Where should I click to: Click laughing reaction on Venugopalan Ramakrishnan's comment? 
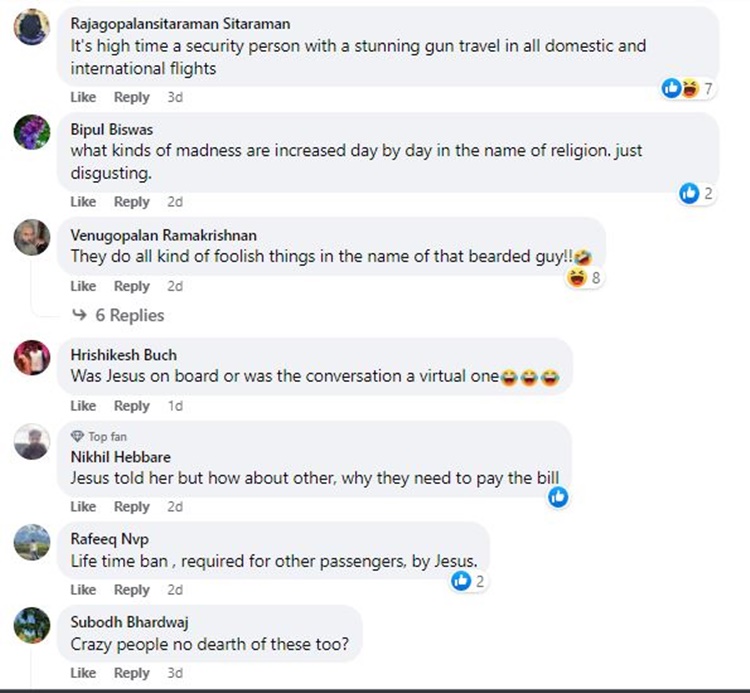point(577,278)
